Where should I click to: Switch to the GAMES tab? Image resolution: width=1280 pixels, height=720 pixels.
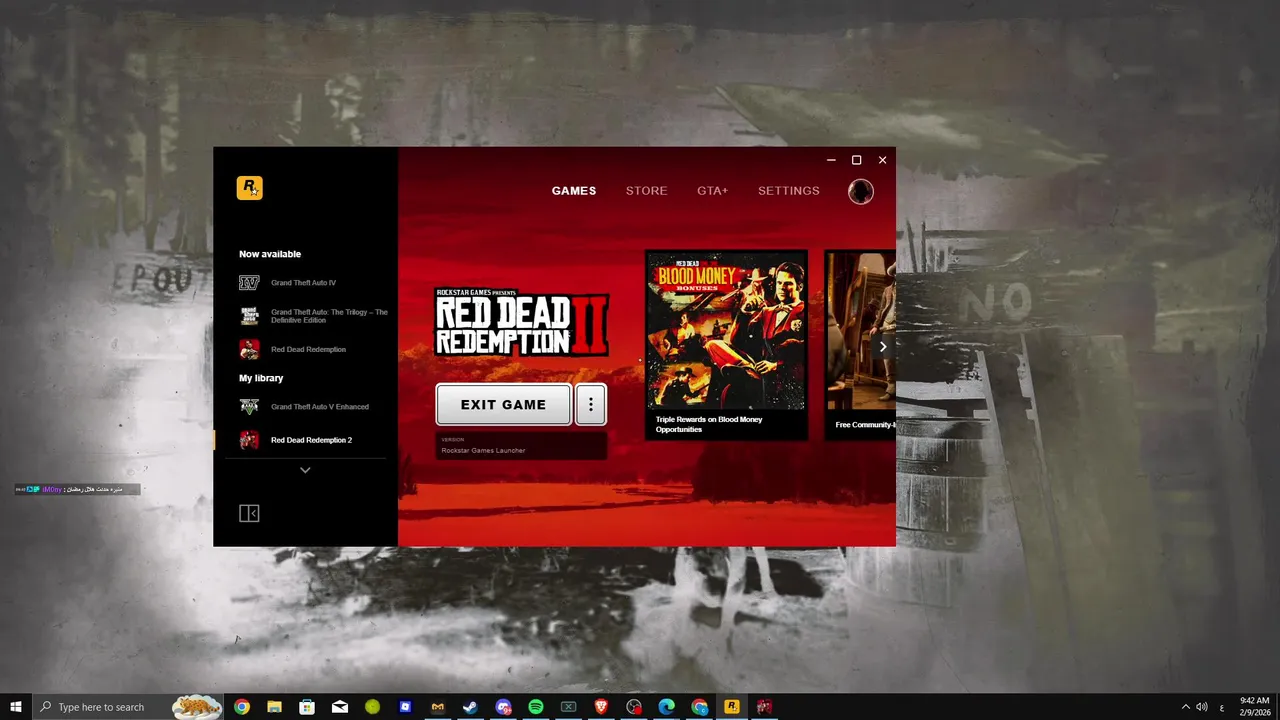574,191
